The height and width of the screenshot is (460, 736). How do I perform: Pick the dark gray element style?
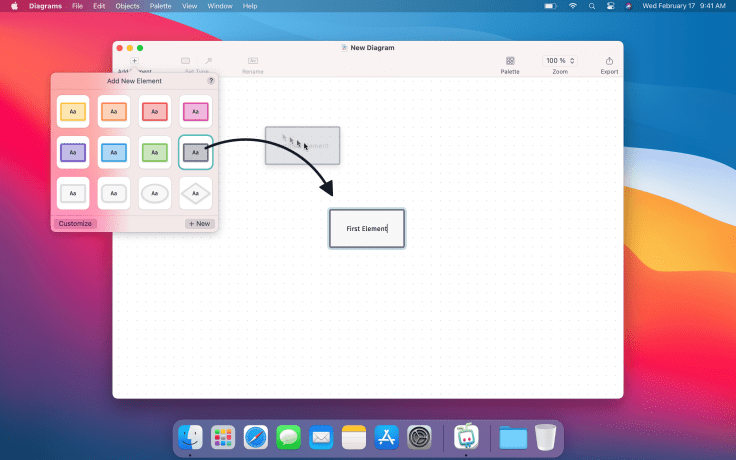(x=195, y=153)
